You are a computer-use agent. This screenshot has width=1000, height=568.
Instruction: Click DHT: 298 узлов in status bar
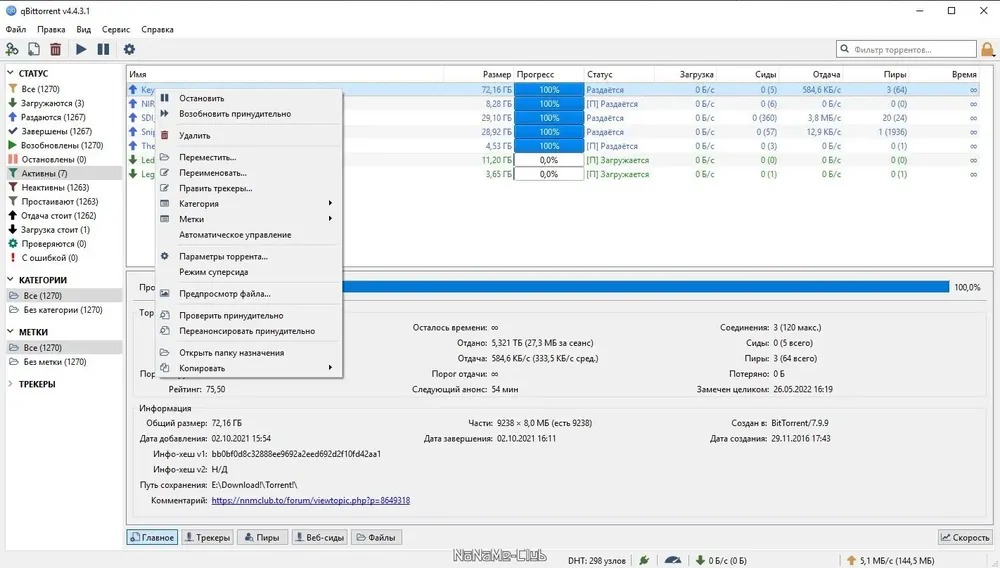click(x=597, y=560)
